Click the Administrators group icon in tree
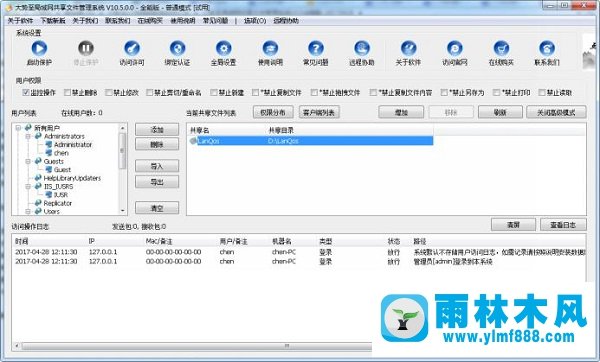 tap(38, 136)
